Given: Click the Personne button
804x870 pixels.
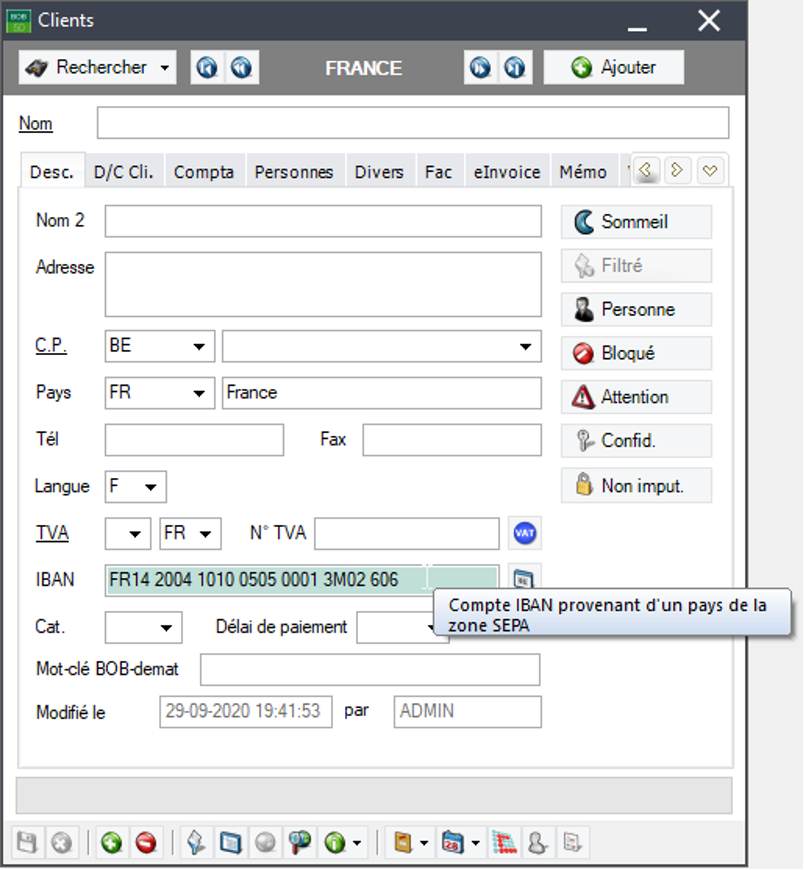Looking at the screenshot, I should pyautogui.click(x=636, y=310).
